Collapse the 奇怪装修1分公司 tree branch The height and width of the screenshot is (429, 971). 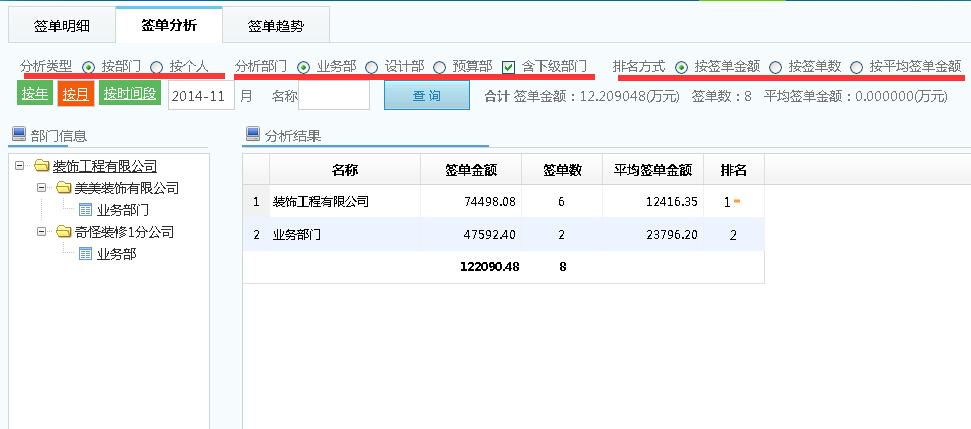click(x=41, y=232)
